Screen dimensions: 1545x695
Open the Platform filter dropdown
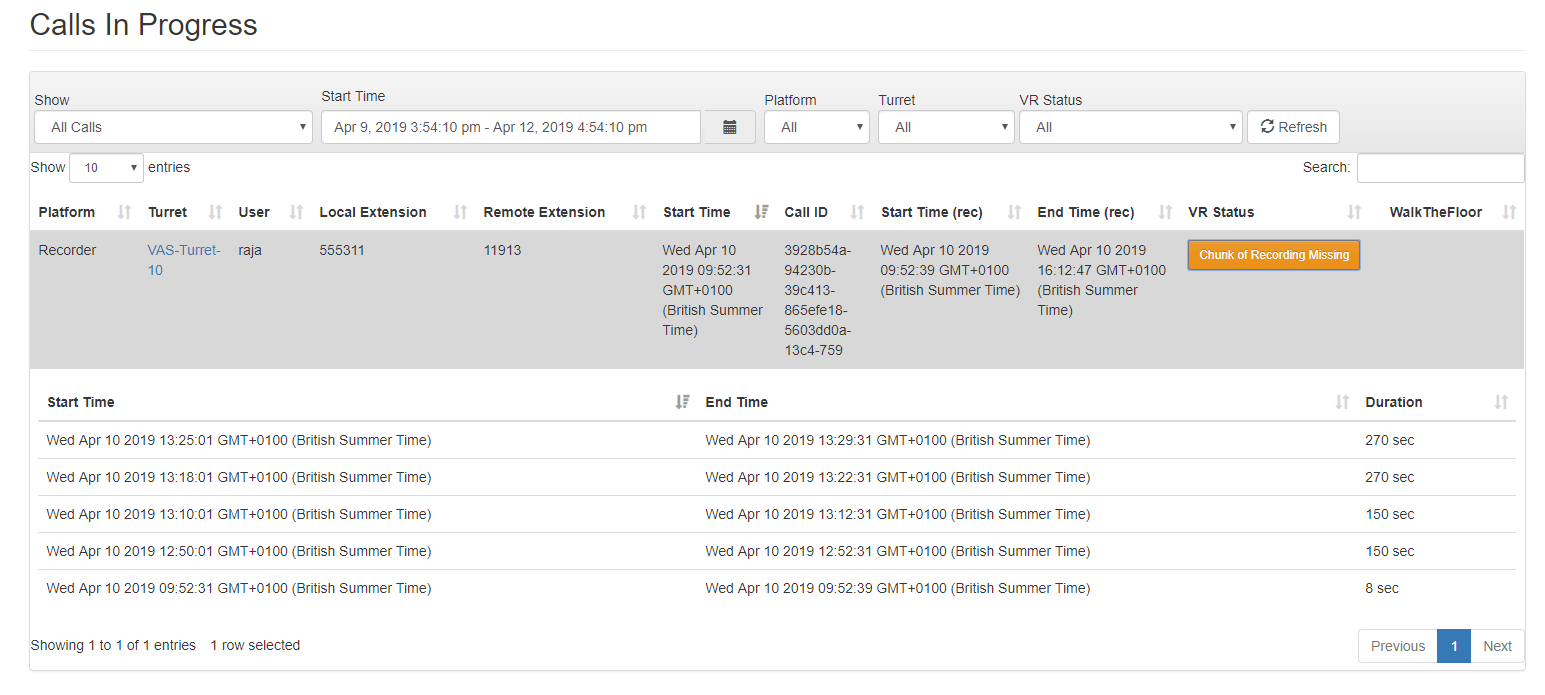(817, 127)
